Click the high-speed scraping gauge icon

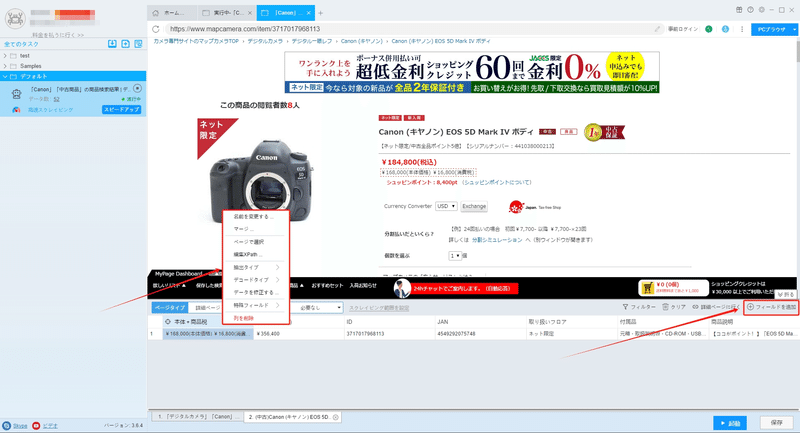(16, 110)
